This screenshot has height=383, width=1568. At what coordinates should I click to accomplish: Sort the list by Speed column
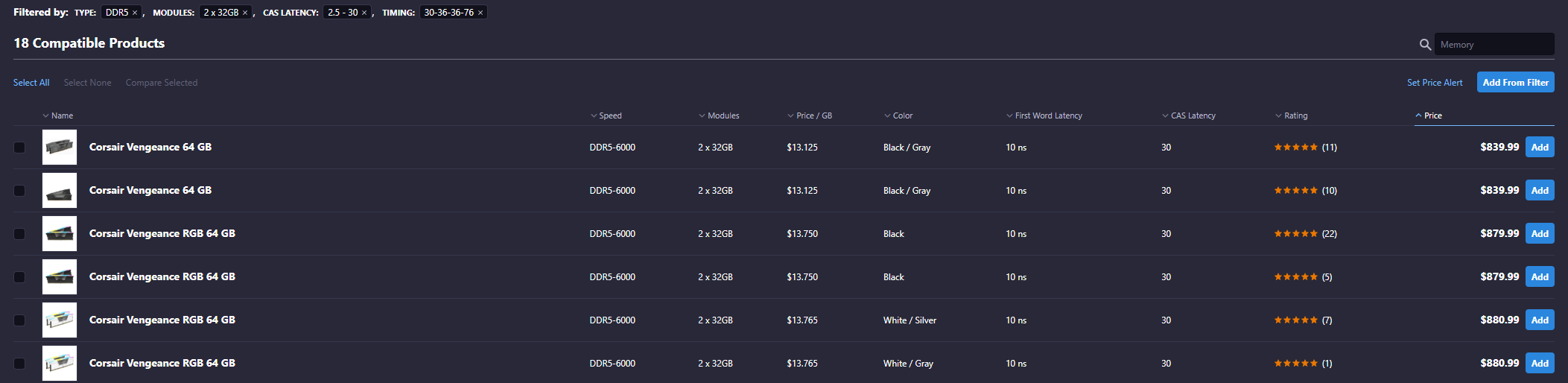point(609,115)
